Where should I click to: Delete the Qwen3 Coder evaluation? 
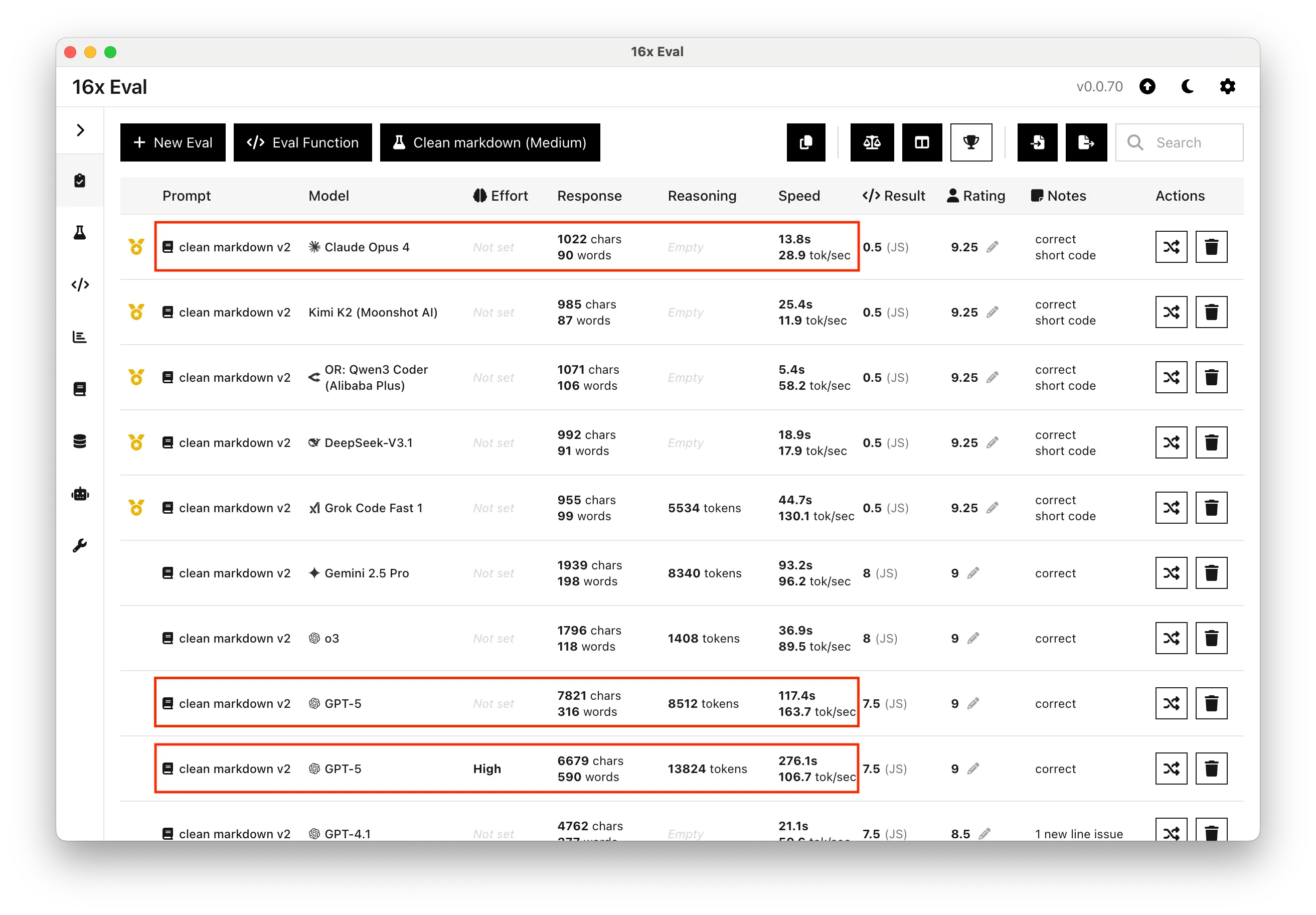click(1211, 377)
